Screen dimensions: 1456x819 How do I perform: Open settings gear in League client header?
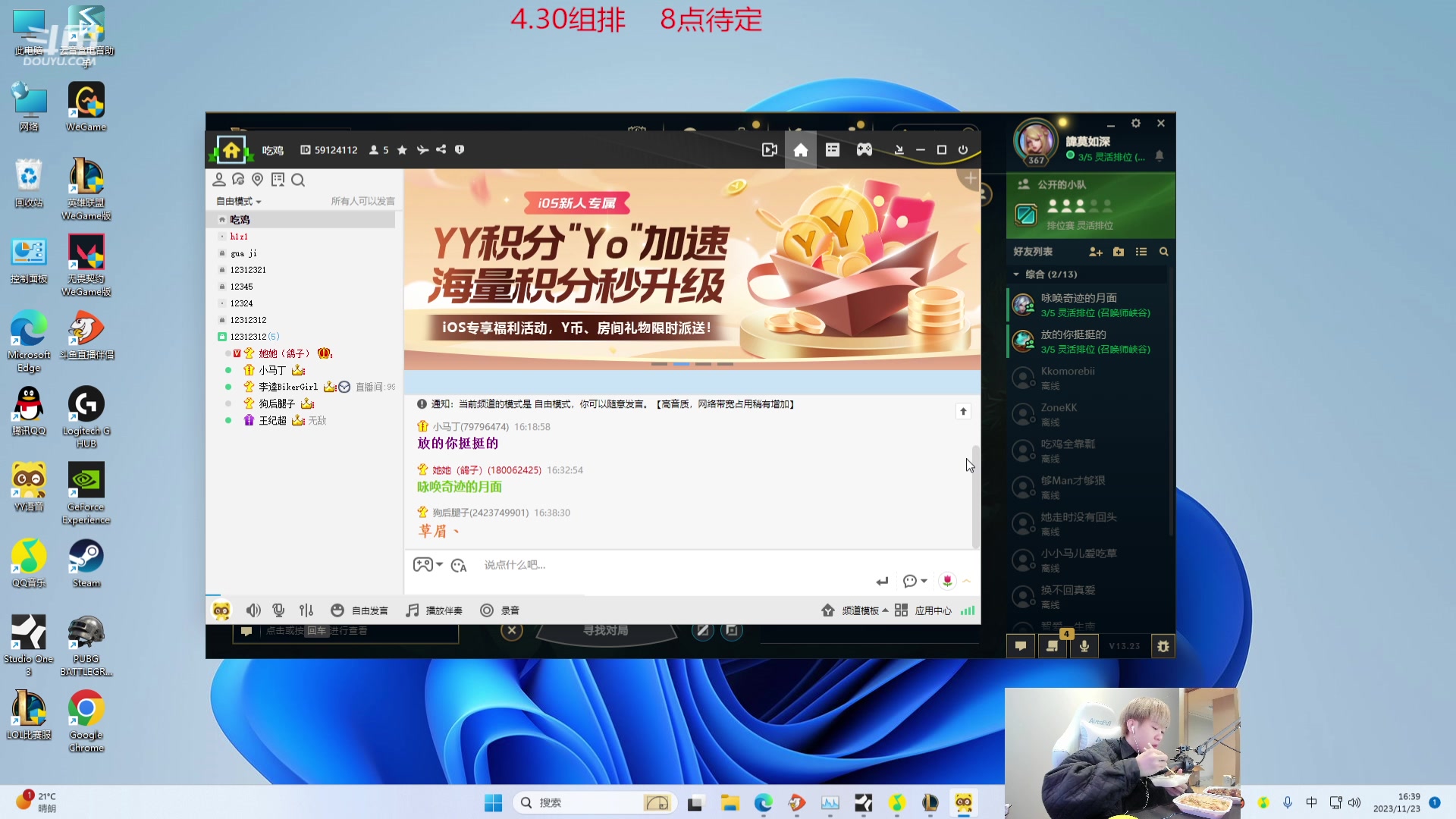1136,123
